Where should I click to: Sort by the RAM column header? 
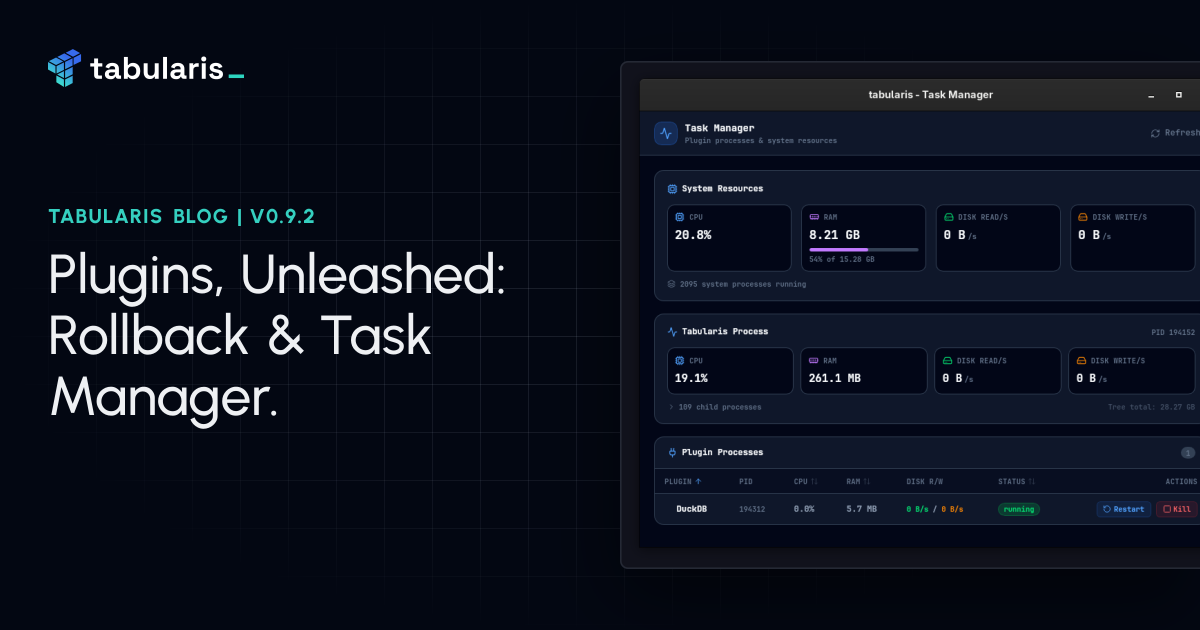(x=858, y=482)
